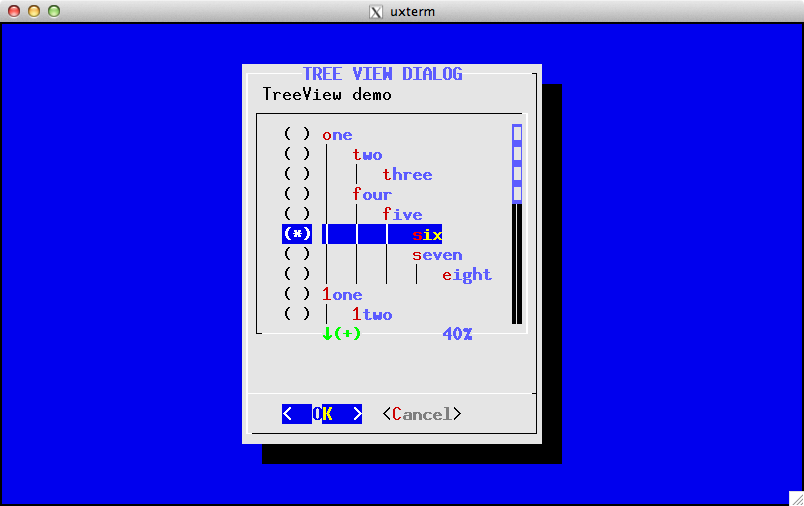Click the tree view scrollbar thumb

click(x=517, y=164)
